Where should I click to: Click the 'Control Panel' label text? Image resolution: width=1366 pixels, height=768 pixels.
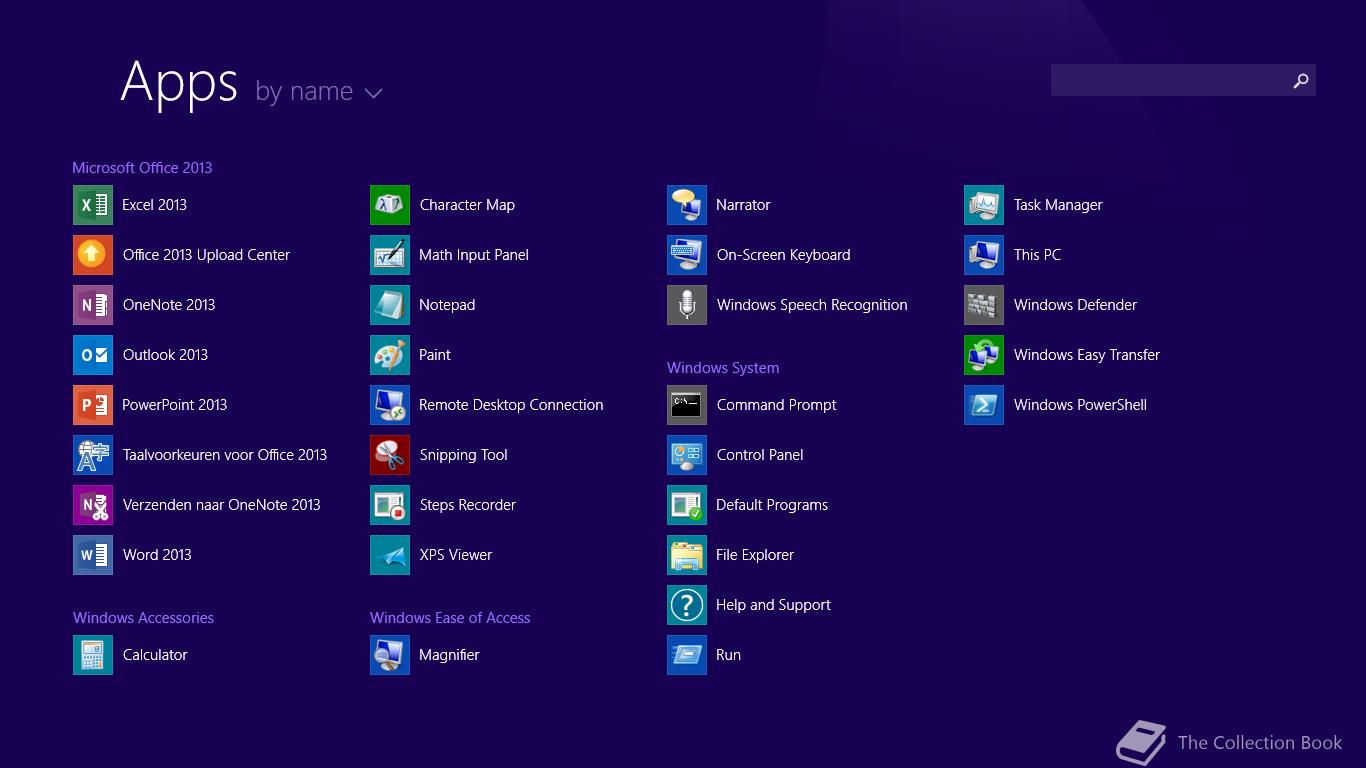tap(760, 455)
